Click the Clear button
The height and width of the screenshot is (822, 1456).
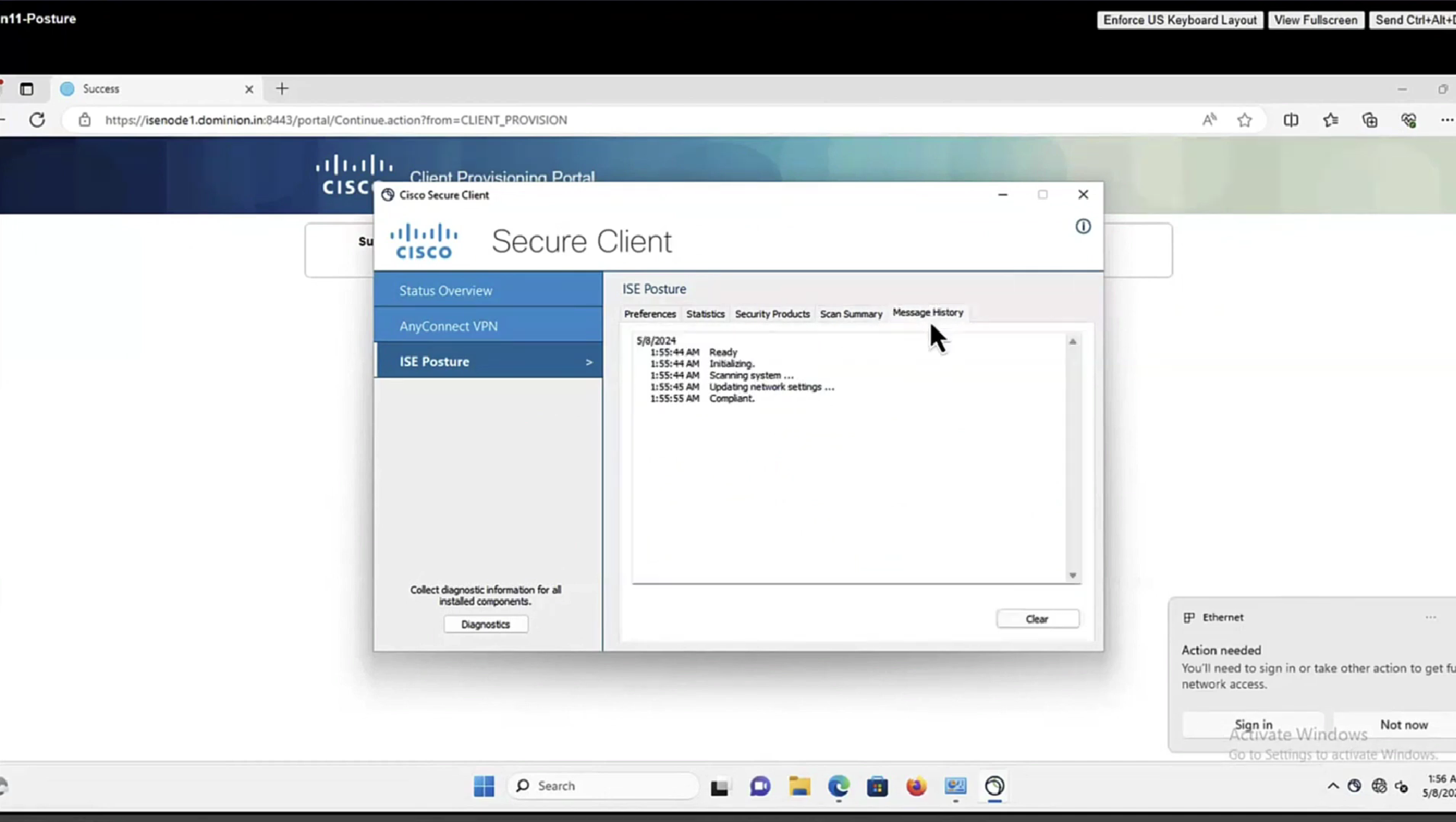click(x=1037, y=619)
